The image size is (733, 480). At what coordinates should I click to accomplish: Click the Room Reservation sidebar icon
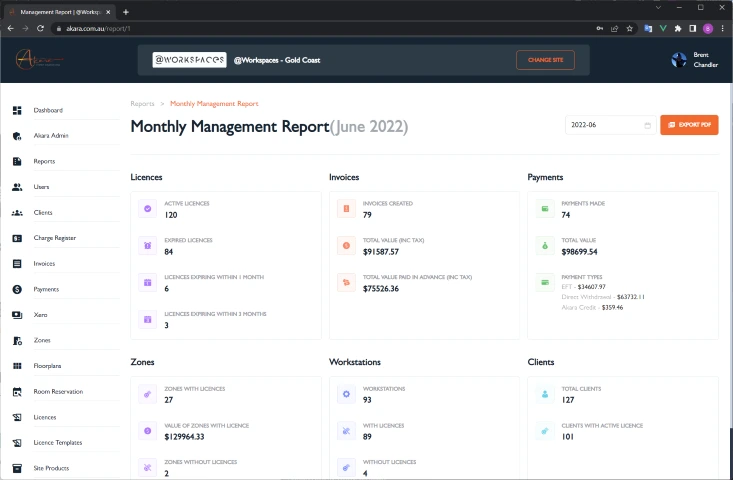coord(17,392)
